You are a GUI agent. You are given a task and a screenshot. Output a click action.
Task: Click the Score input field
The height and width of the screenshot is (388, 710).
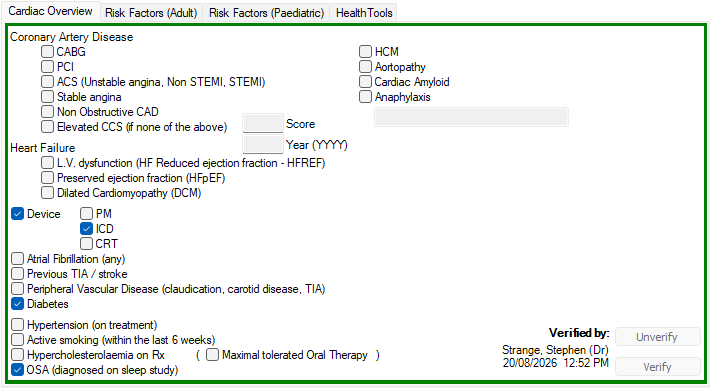[263, 123]
